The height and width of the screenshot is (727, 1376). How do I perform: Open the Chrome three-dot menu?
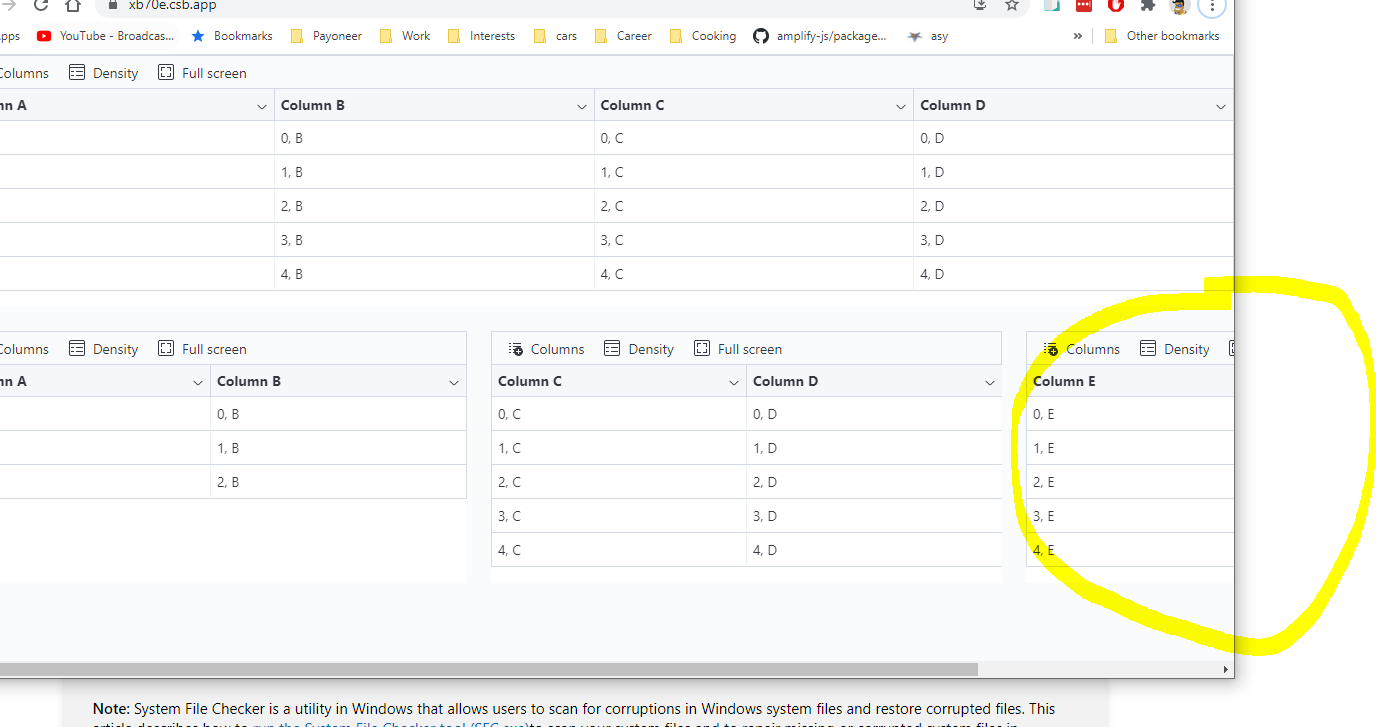pos(1212,8)
